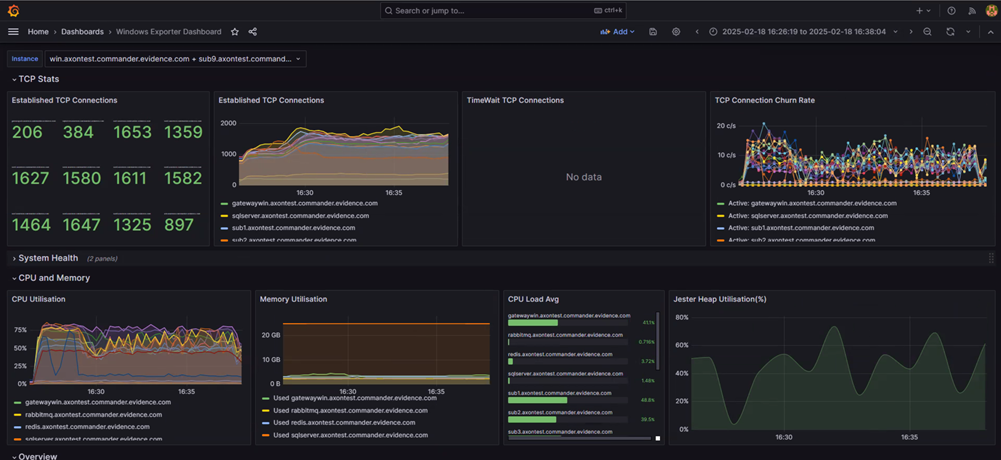1001x460 pixels.
Task: Click the 897 stat value
Action: (178, 225)
